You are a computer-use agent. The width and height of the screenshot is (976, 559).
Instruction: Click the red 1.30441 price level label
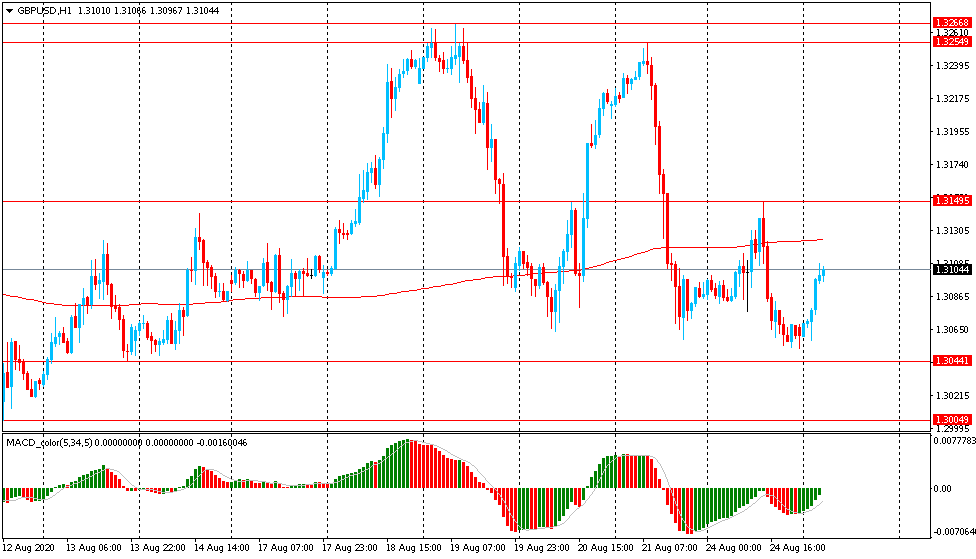click(x=952, y=361)
